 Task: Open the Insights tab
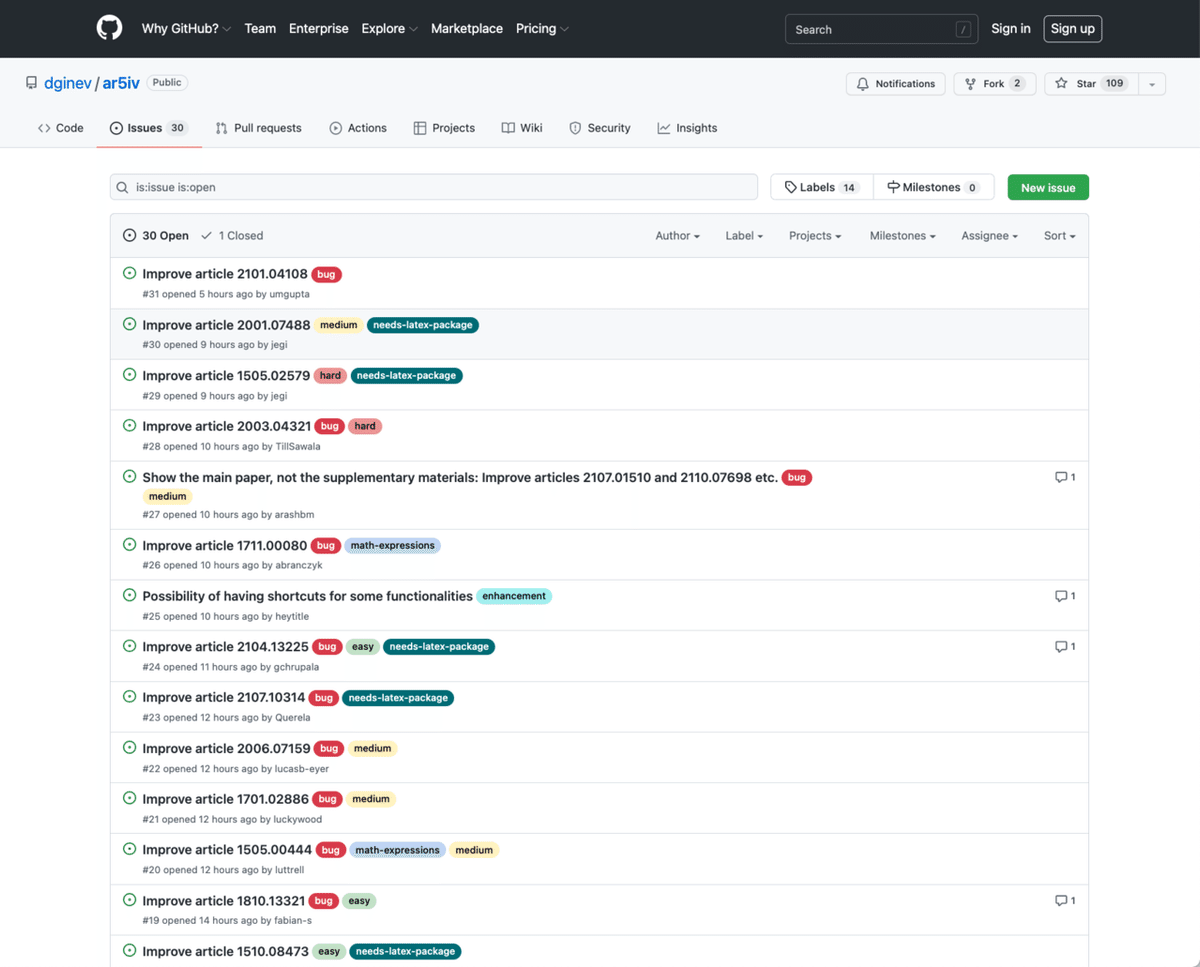pos(687,128)
